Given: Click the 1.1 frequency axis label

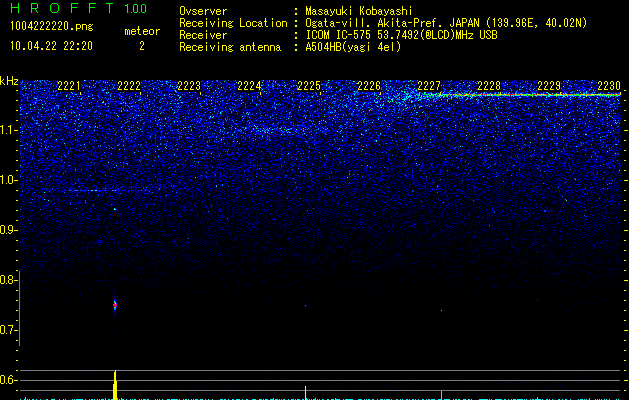Looking at the screenshot, I should point(7,130).
